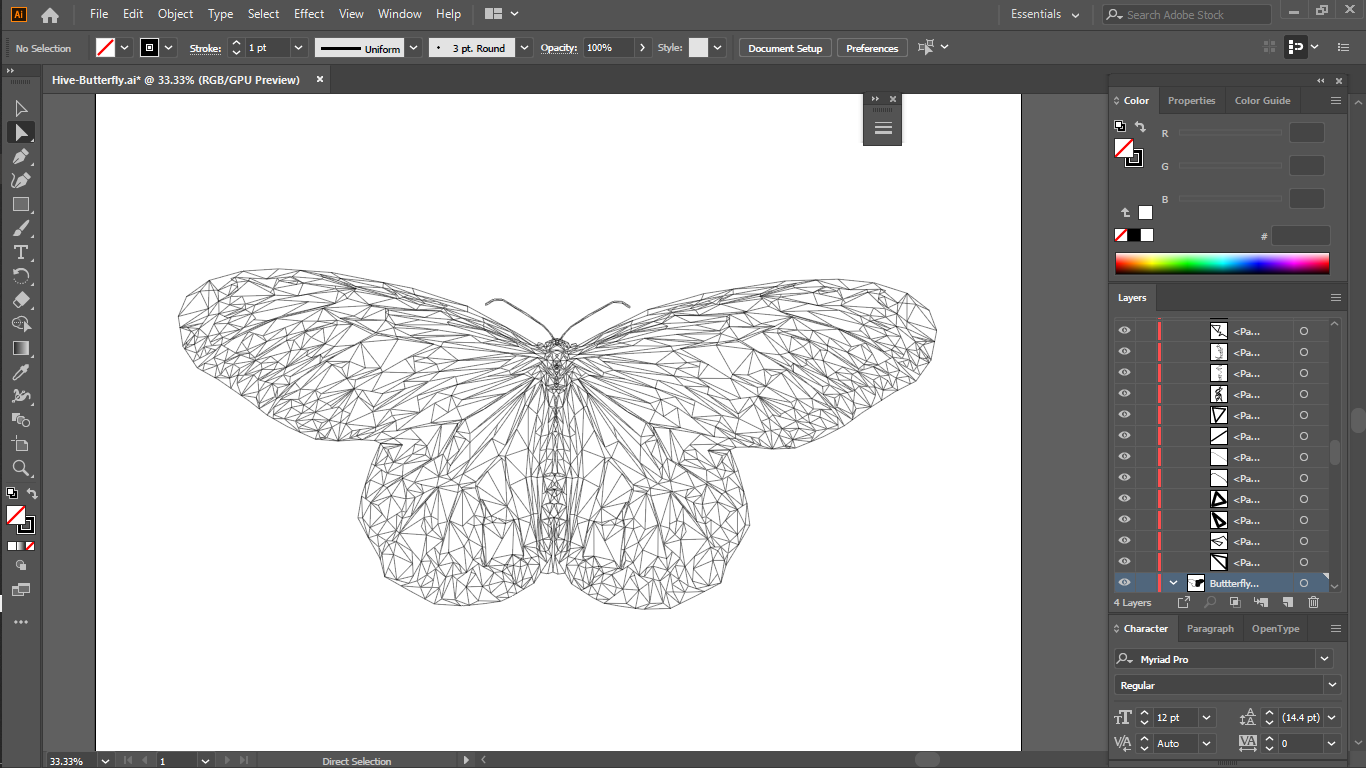Open the Regular font style dropdown

click(1332, 685)
